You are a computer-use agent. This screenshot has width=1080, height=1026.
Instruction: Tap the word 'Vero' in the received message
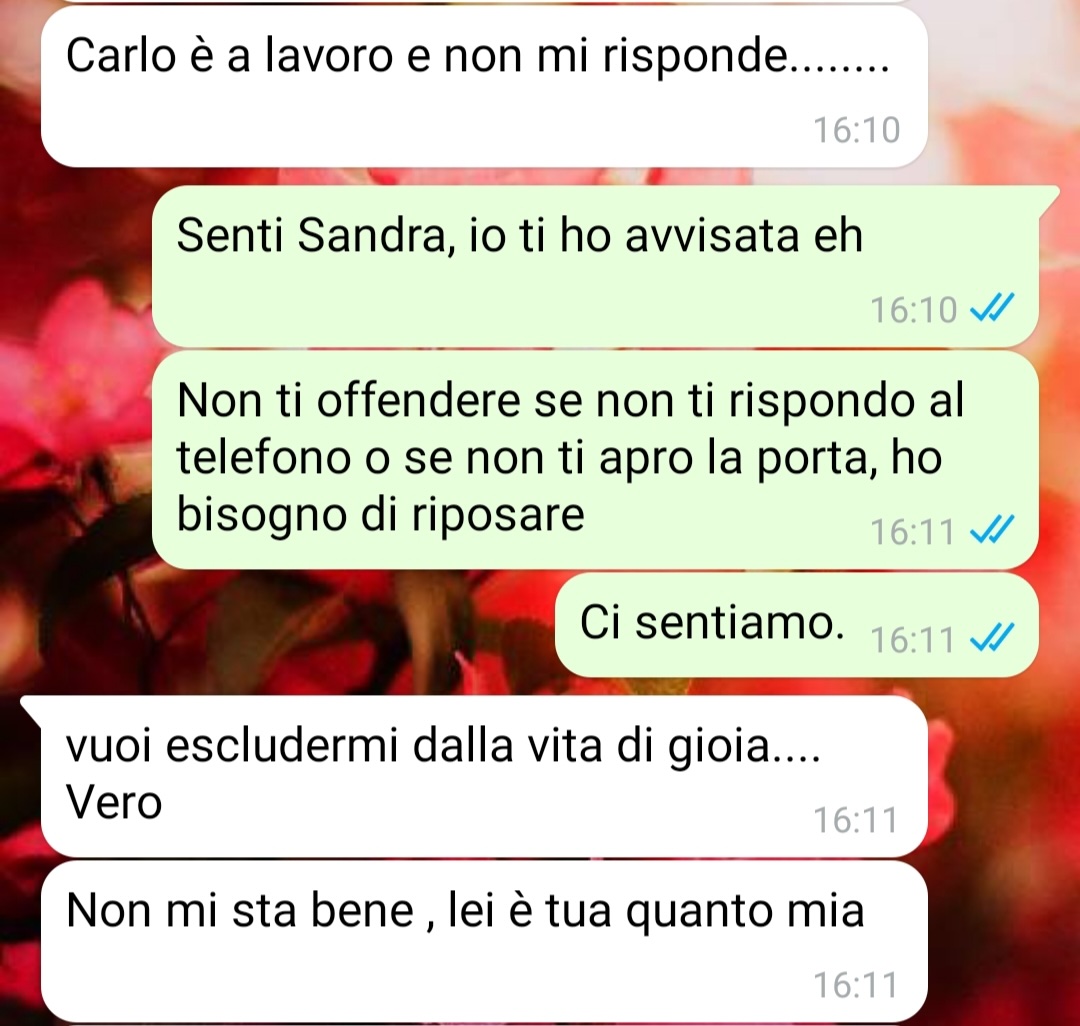coord(114,803)
